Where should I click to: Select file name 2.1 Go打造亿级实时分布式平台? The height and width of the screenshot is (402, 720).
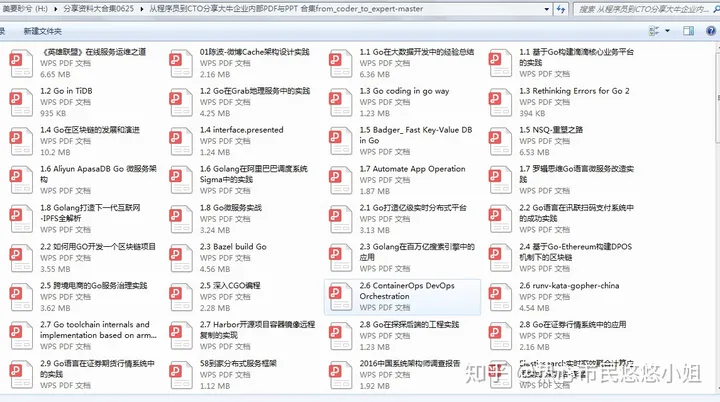(413, 208)
